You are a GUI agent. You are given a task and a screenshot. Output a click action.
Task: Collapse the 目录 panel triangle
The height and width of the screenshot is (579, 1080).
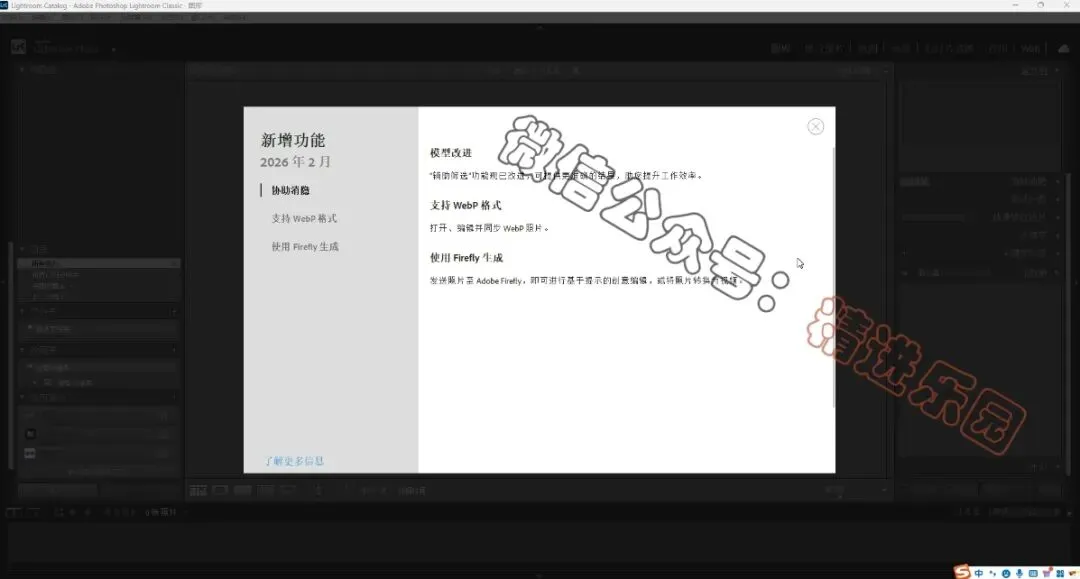(22, 249)
